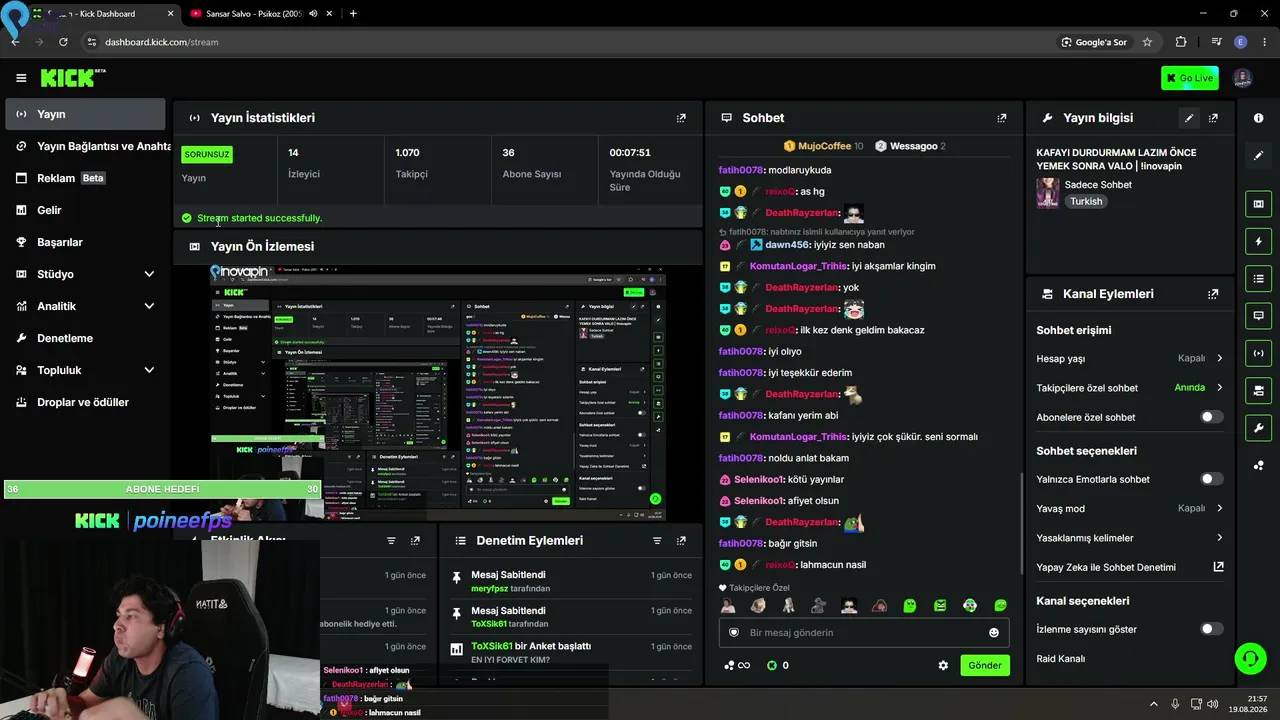Click the Gönder send button

click(x=984, y=666)
